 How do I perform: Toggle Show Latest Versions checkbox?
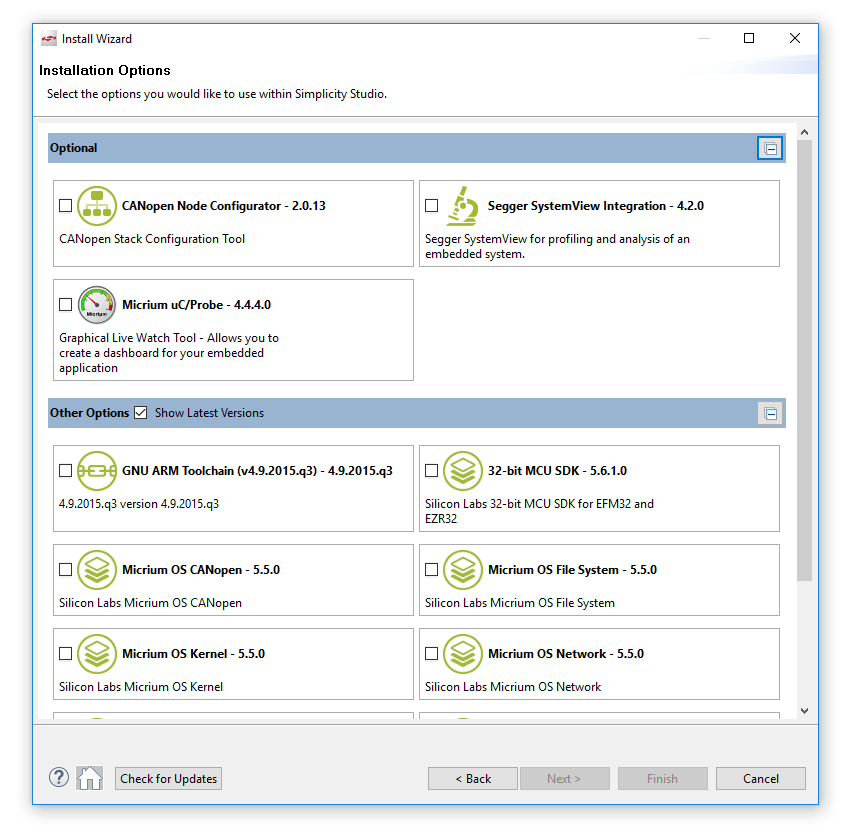140,413
